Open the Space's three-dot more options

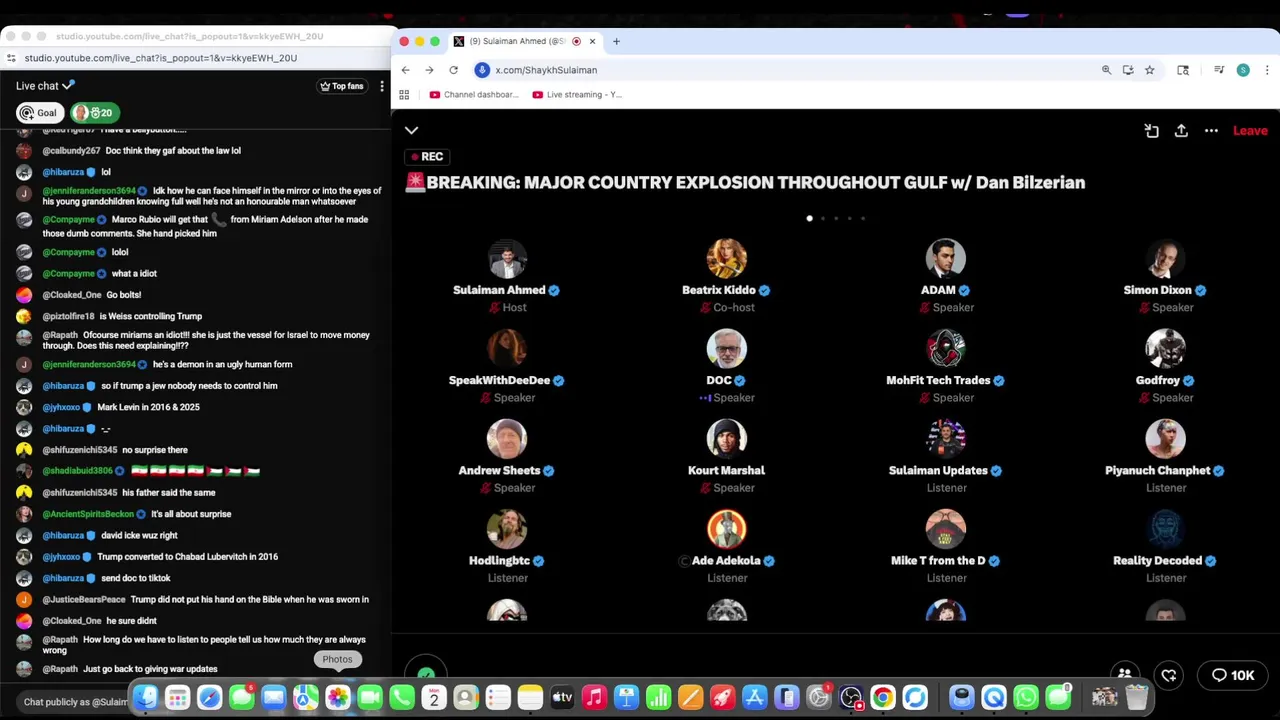(x=1211, y=131)
